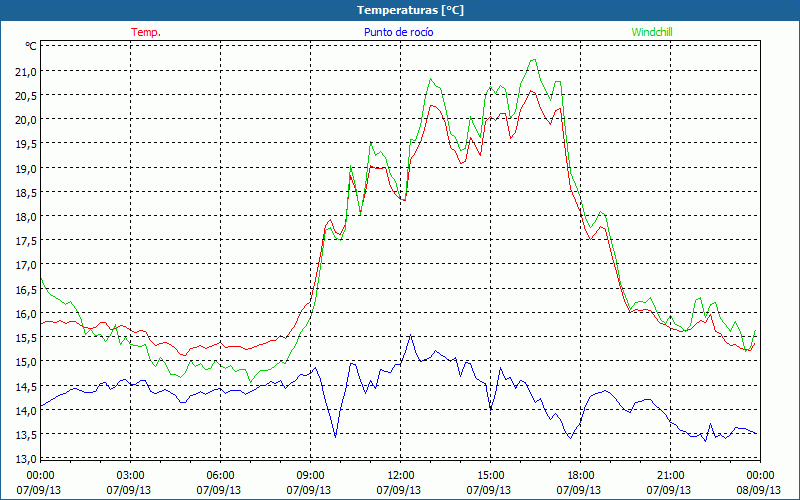Viewport: 800px width, 500px height.
Task: Click the 13,0 y-axis value
Action: click(26, 459)
